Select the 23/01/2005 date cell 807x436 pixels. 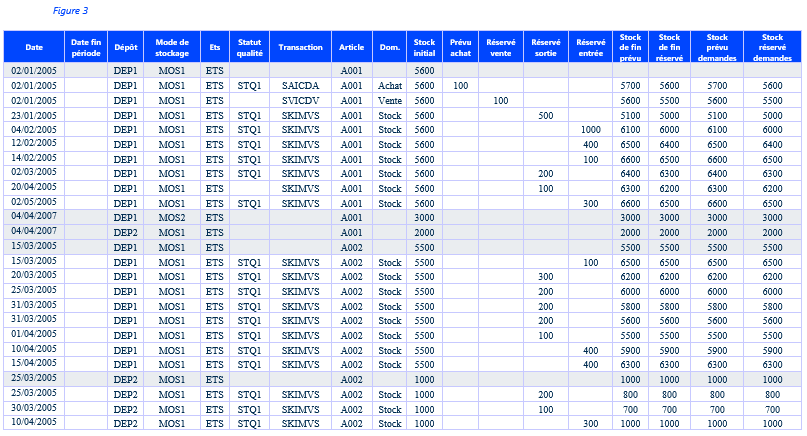point(34,115)
